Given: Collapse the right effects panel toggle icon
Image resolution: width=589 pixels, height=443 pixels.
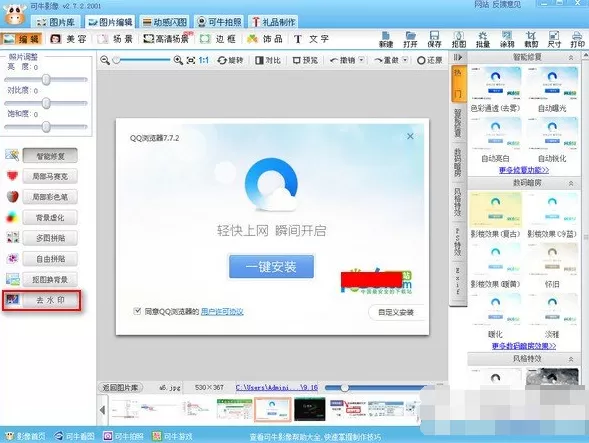Looking at the screenshot, I should 458,57.
